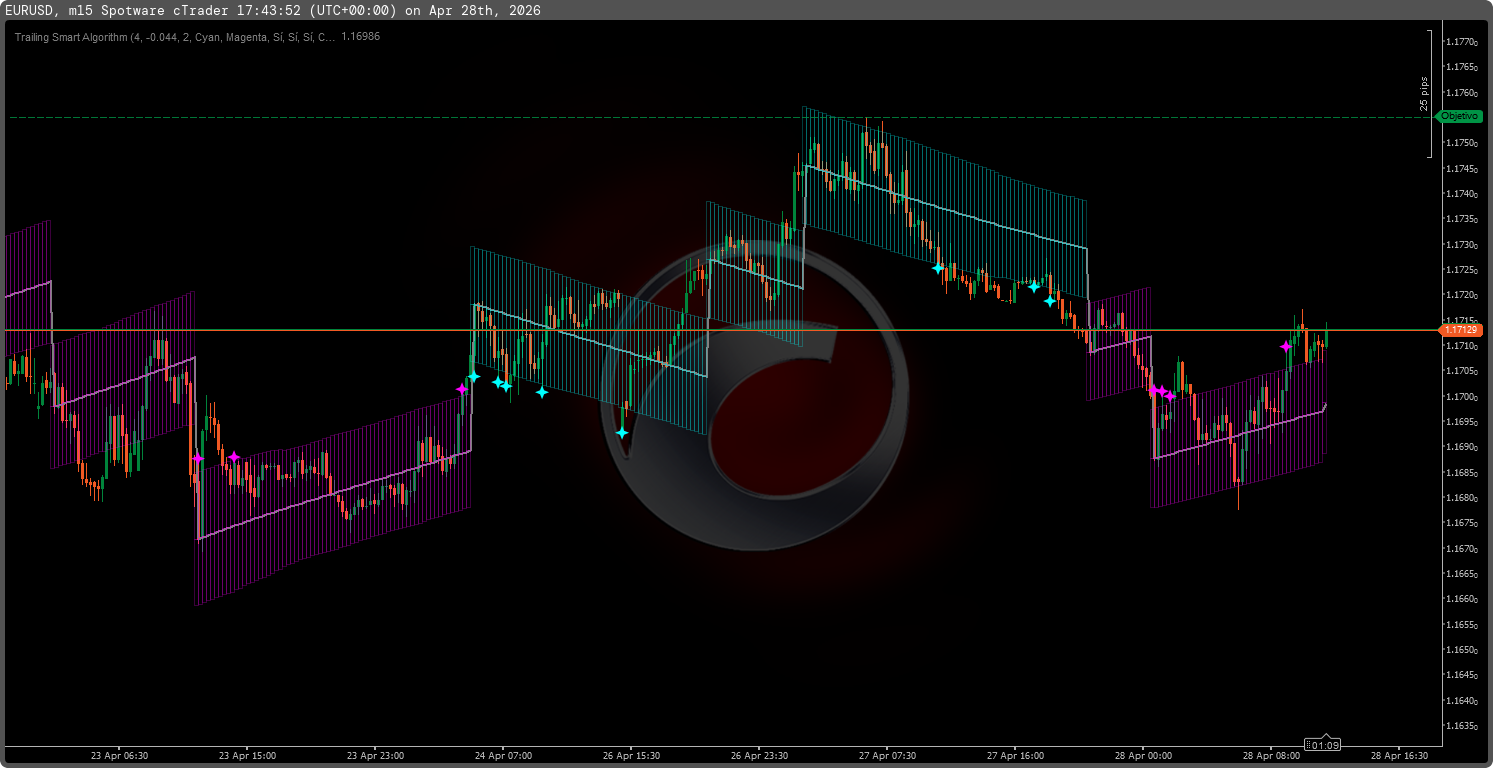The image size is (1493, 768).
Task: Click the magenta diamond near 23 Apr 15:00
Action: pyautogui.click(x=234, y=456)
